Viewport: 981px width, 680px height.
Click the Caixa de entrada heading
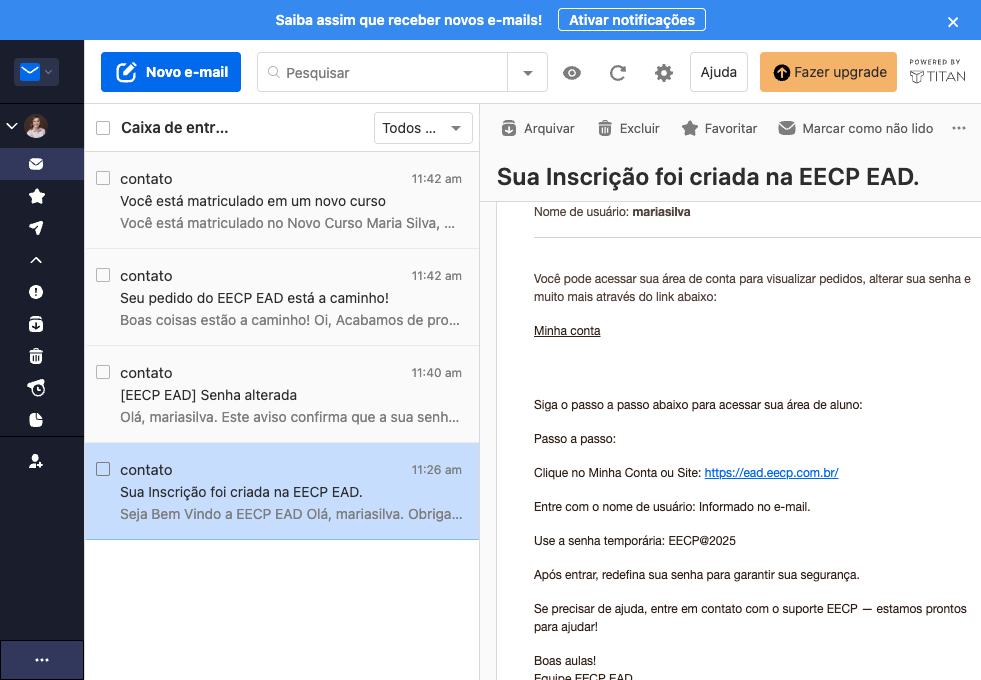click(175, 128)
